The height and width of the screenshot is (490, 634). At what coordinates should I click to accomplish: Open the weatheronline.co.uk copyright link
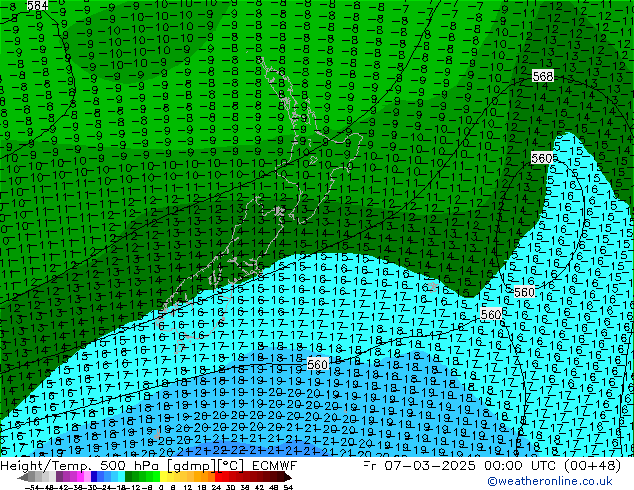pos(550,481)
